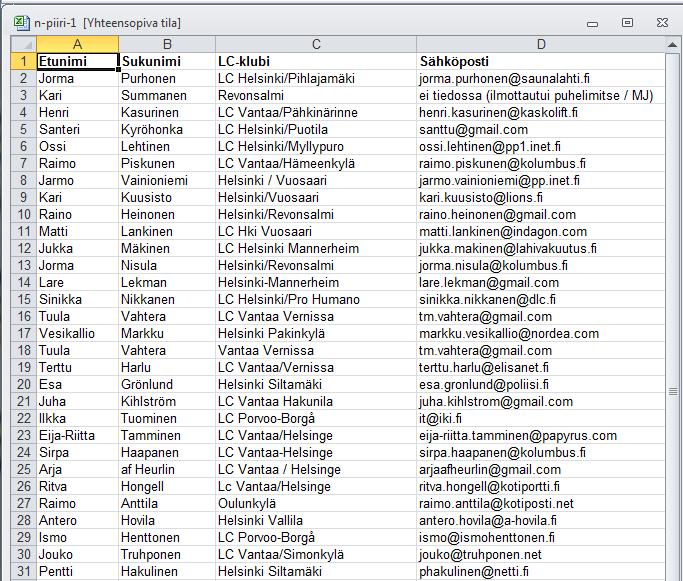
Task: Click email phakulinen@netti.fi
Action: (541, 571)
